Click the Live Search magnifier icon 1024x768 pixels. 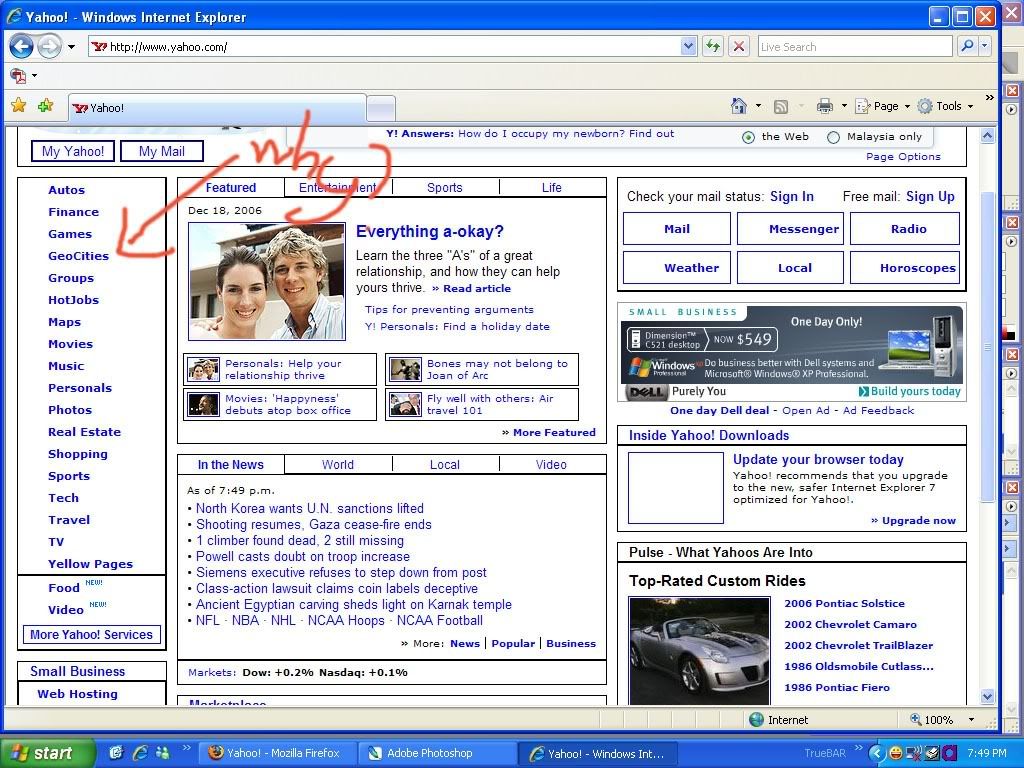coord(967,46)
